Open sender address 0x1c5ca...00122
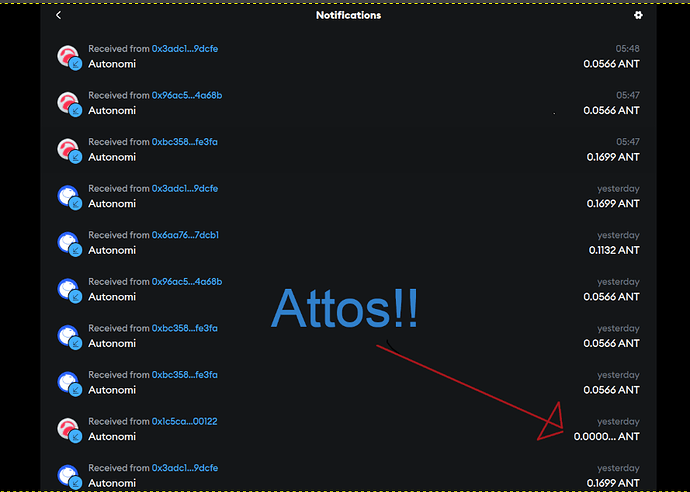 [185, 422]
